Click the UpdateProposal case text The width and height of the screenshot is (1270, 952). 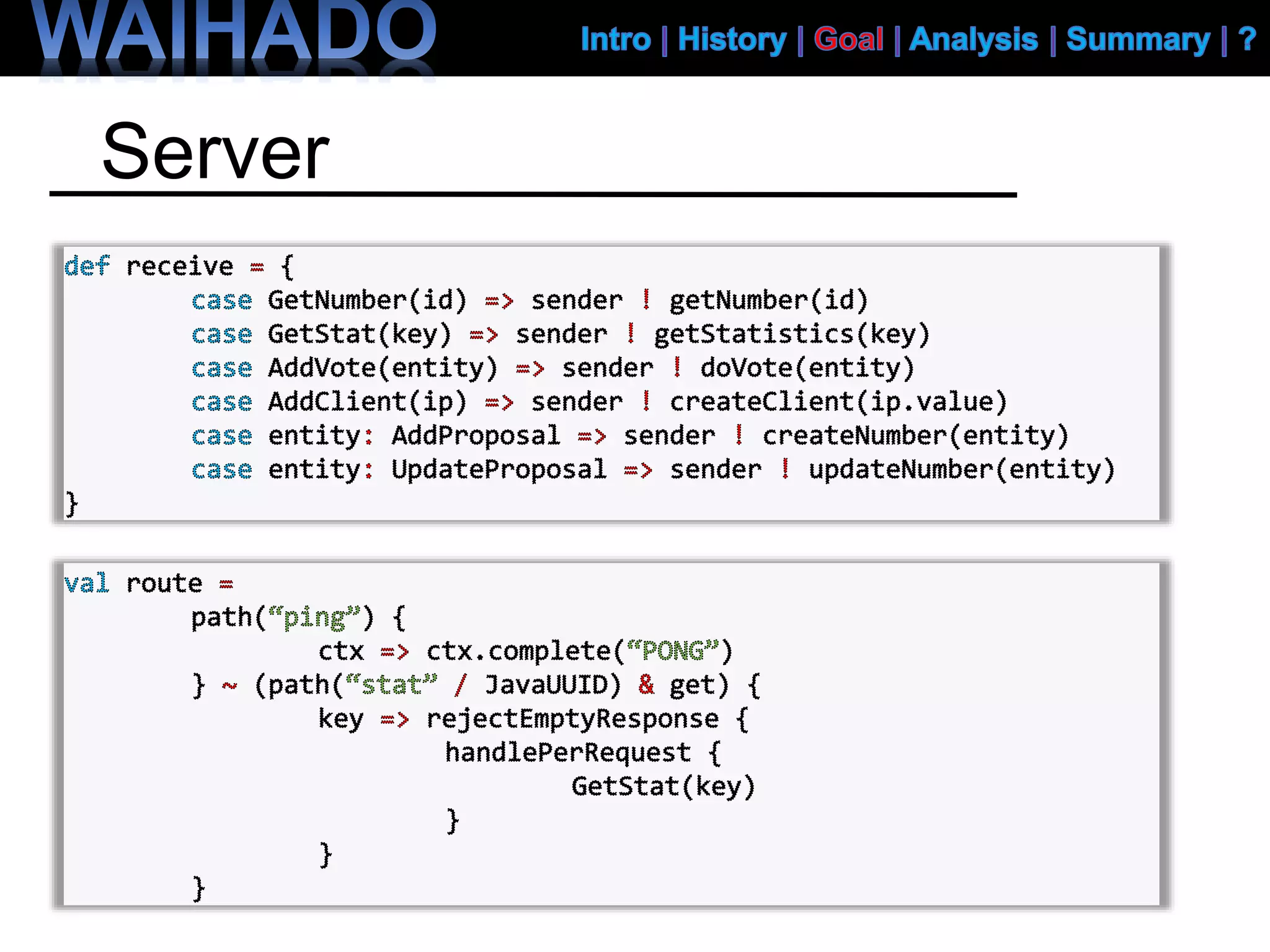point(499,470)
